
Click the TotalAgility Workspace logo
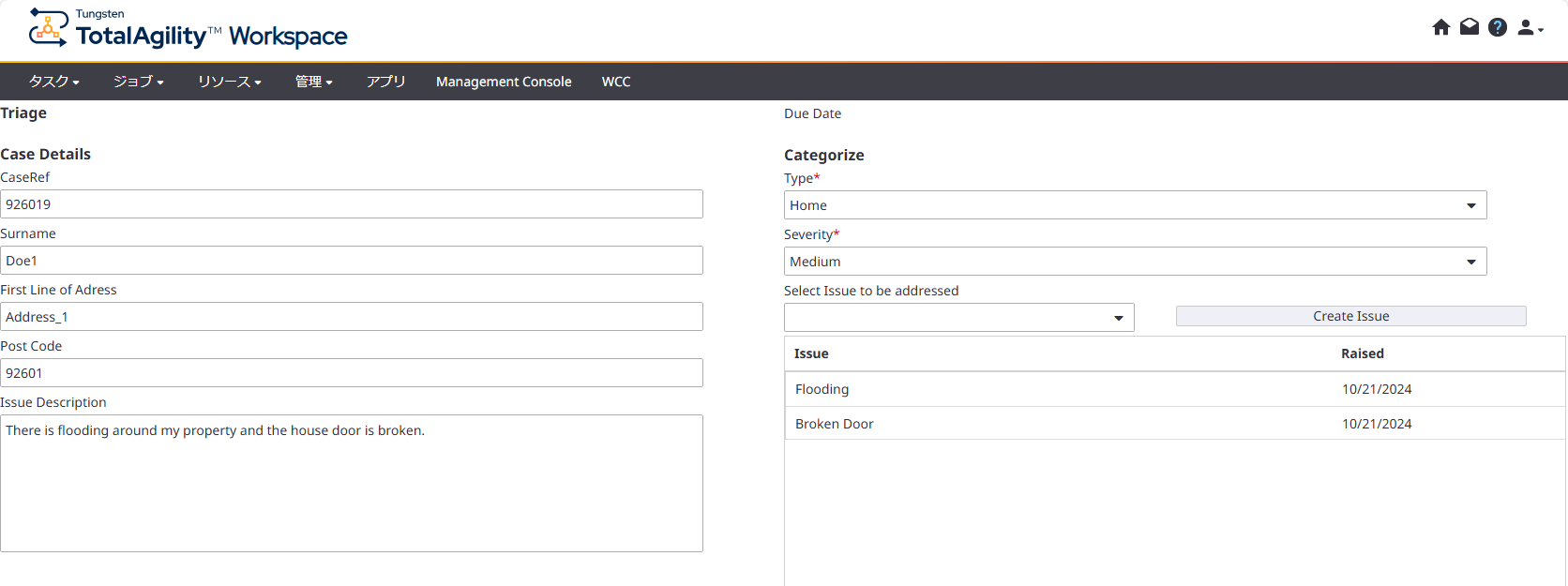click(188, 29)
